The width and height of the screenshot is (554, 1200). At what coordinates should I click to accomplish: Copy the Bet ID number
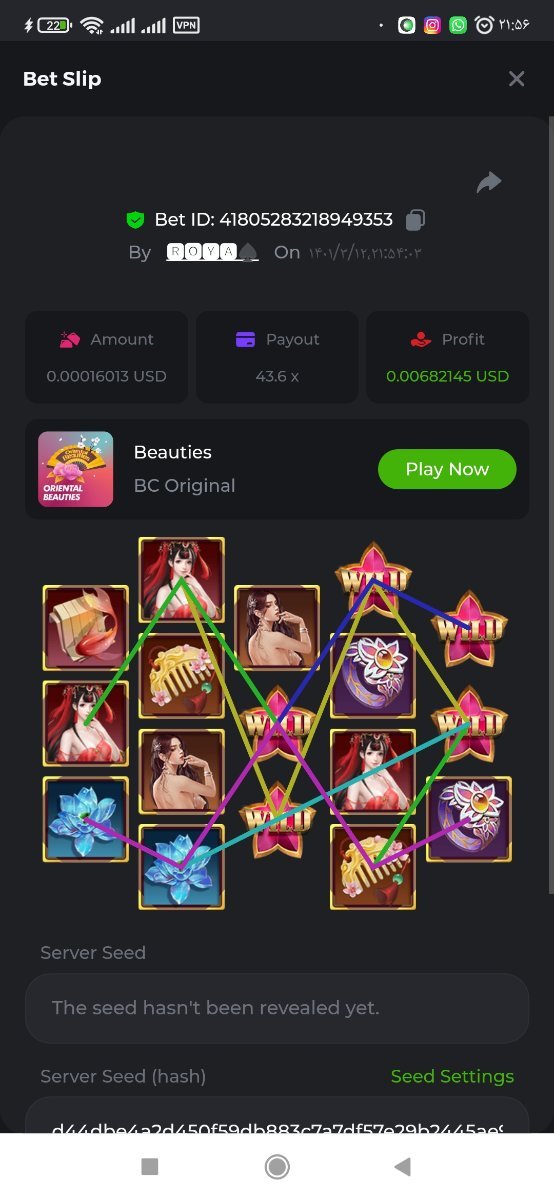coord(416,219)
